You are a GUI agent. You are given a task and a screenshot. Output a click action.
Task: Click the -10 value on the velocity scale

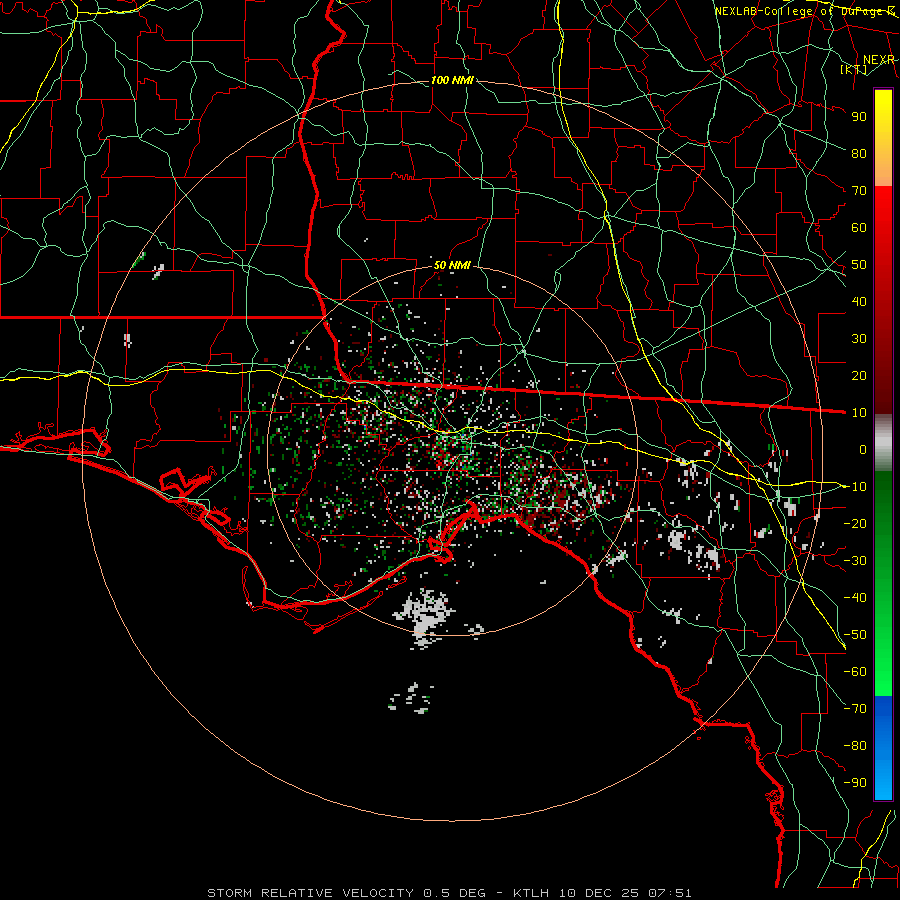click(x=855, y=487)
